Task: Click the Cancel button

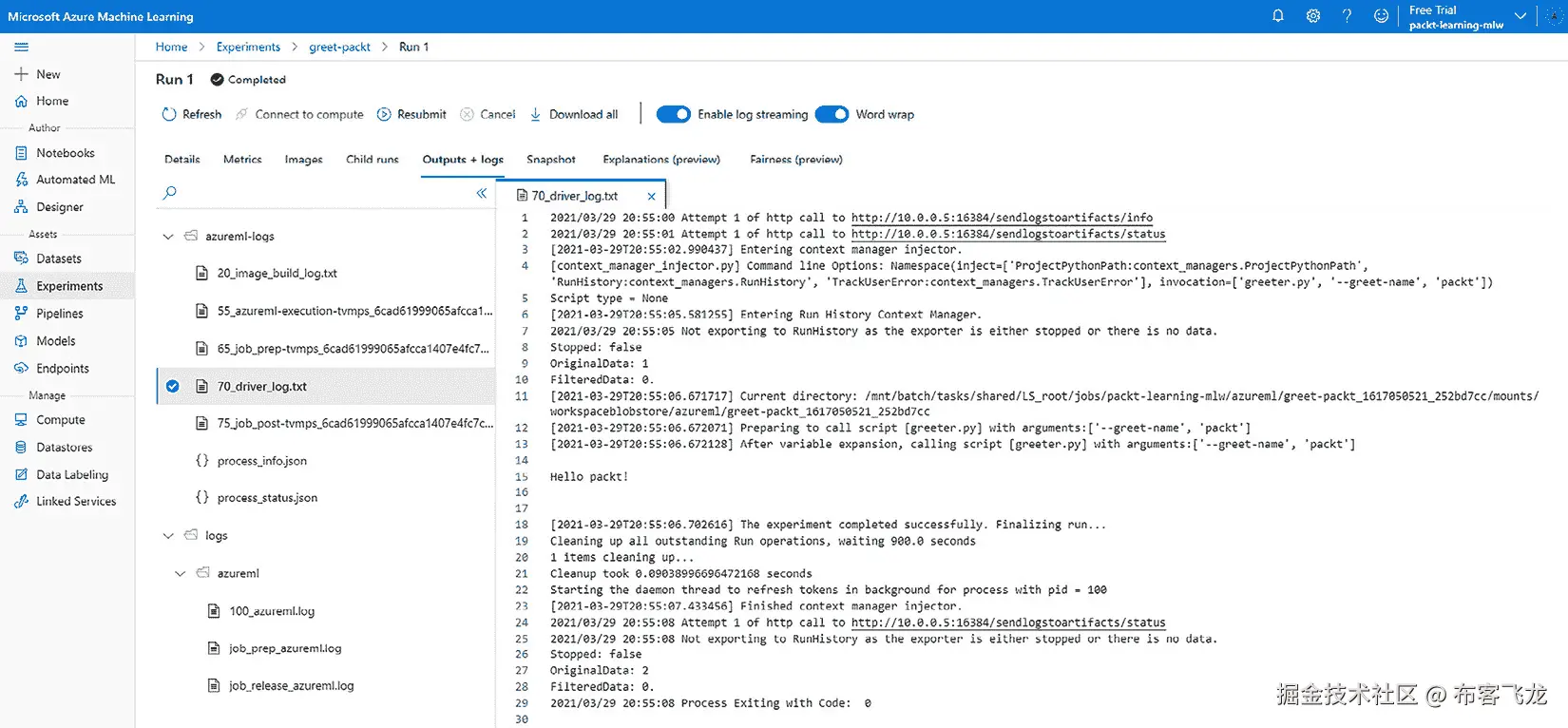Action: pos(488,114)
